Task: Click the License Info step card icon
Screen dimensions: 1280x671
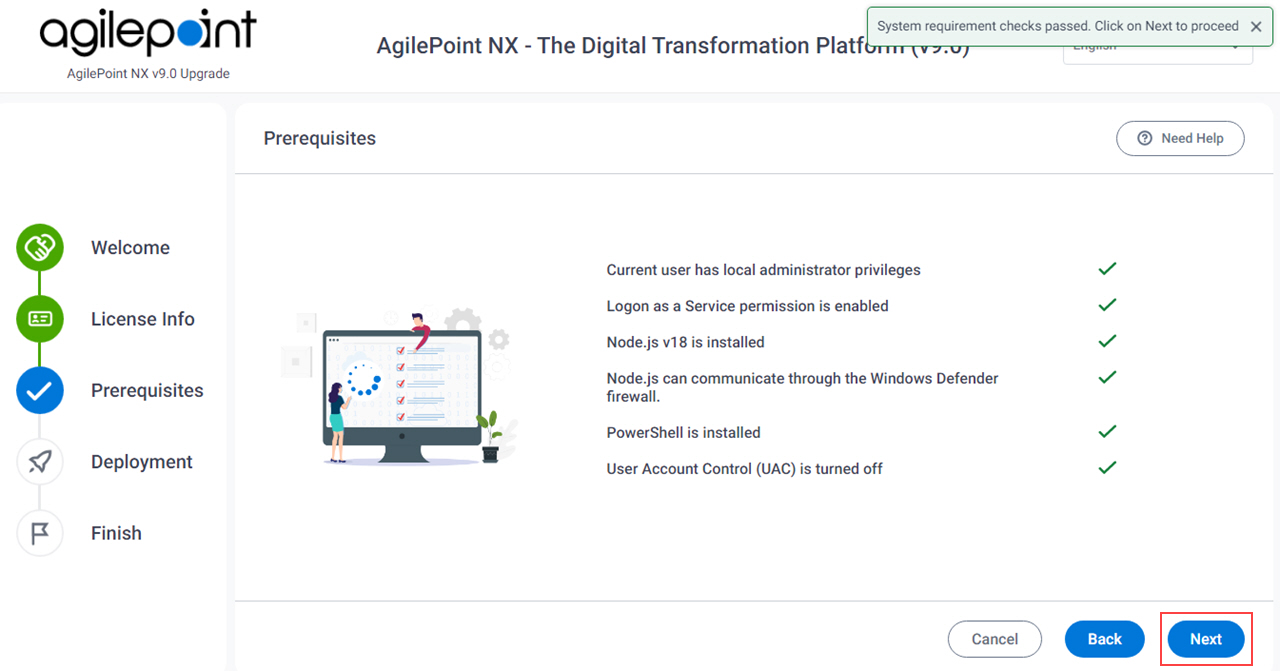Action: click(x=40, y=319)
